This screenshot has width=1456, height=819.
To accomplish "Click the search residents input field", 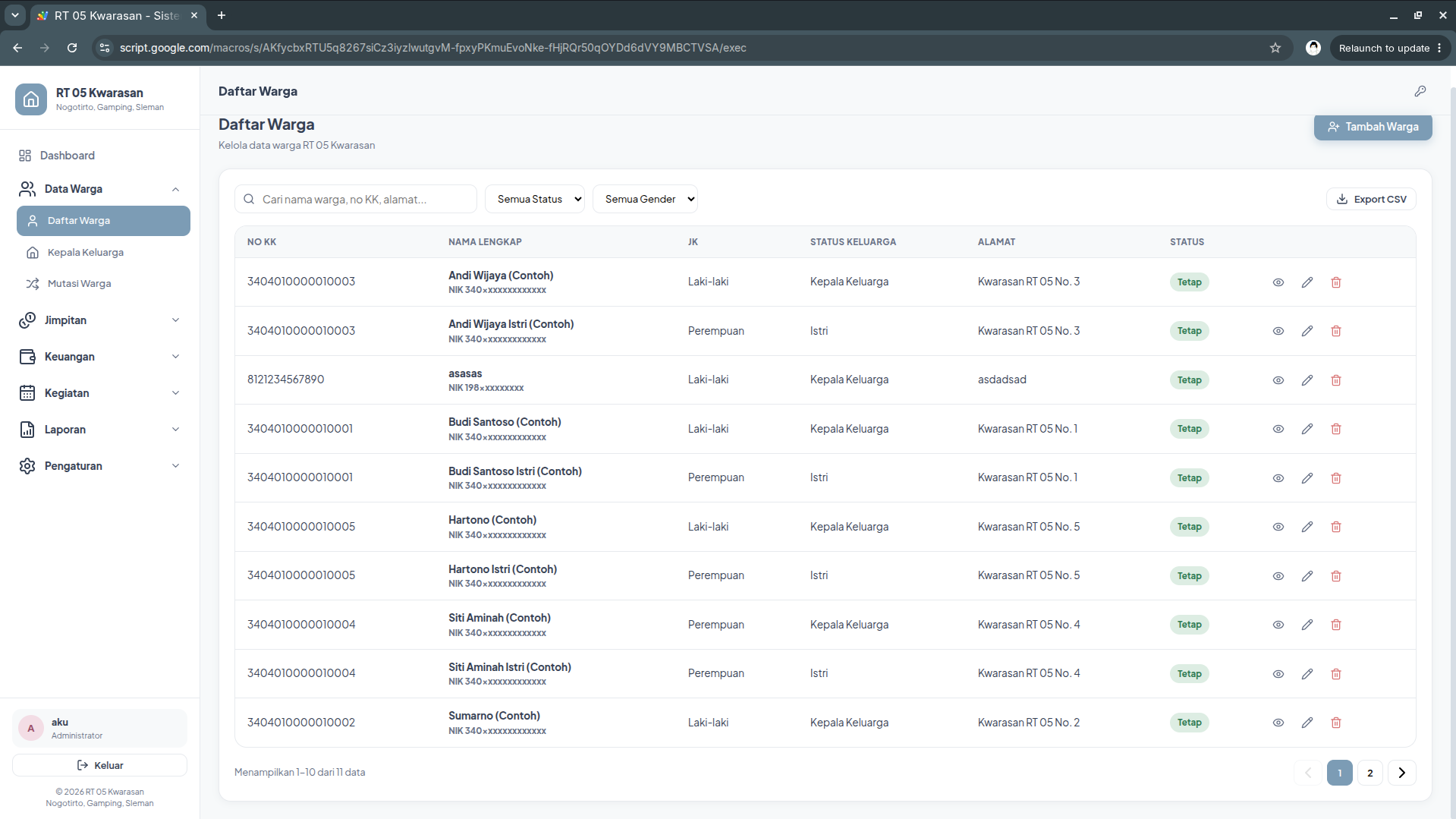I will [x=356, y=199].
